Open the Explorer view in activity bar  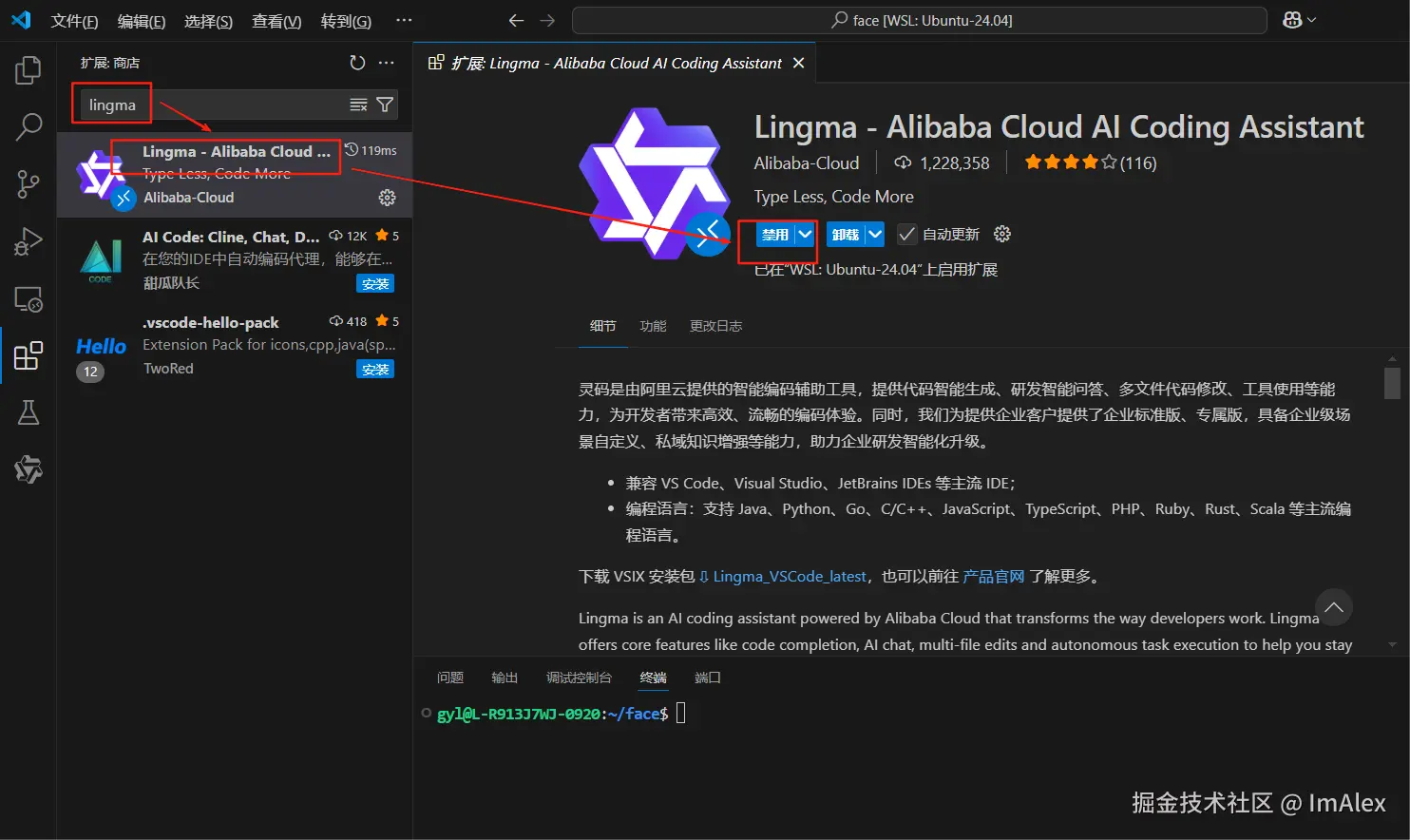click(29, 70)
